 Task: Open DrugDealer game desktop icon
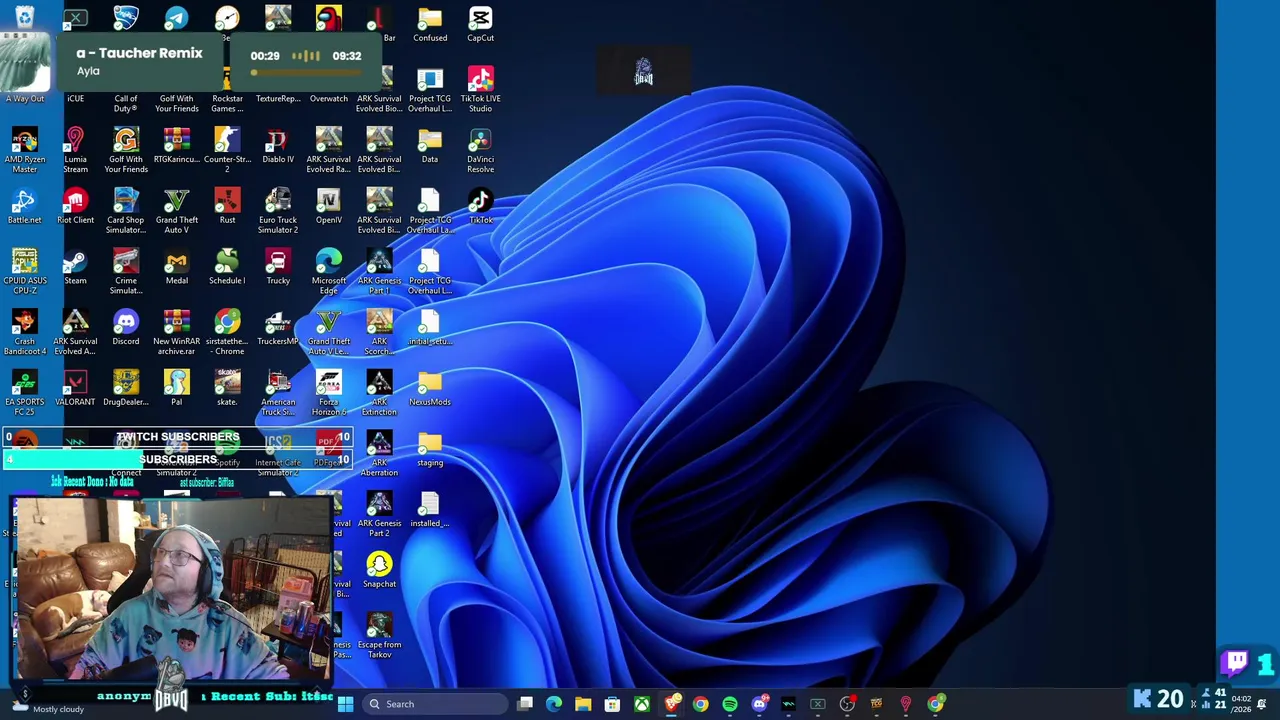(x=126, y=388)
